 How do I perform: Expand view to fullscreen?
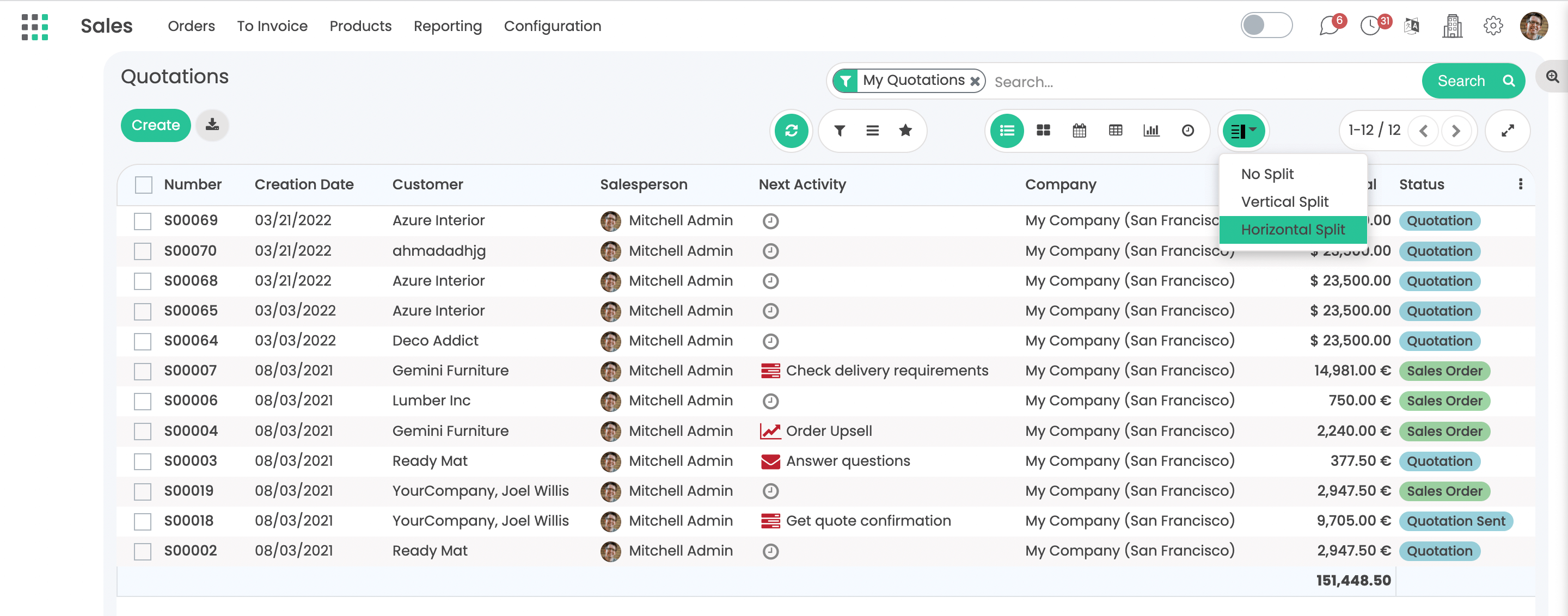coord(1507,130)
